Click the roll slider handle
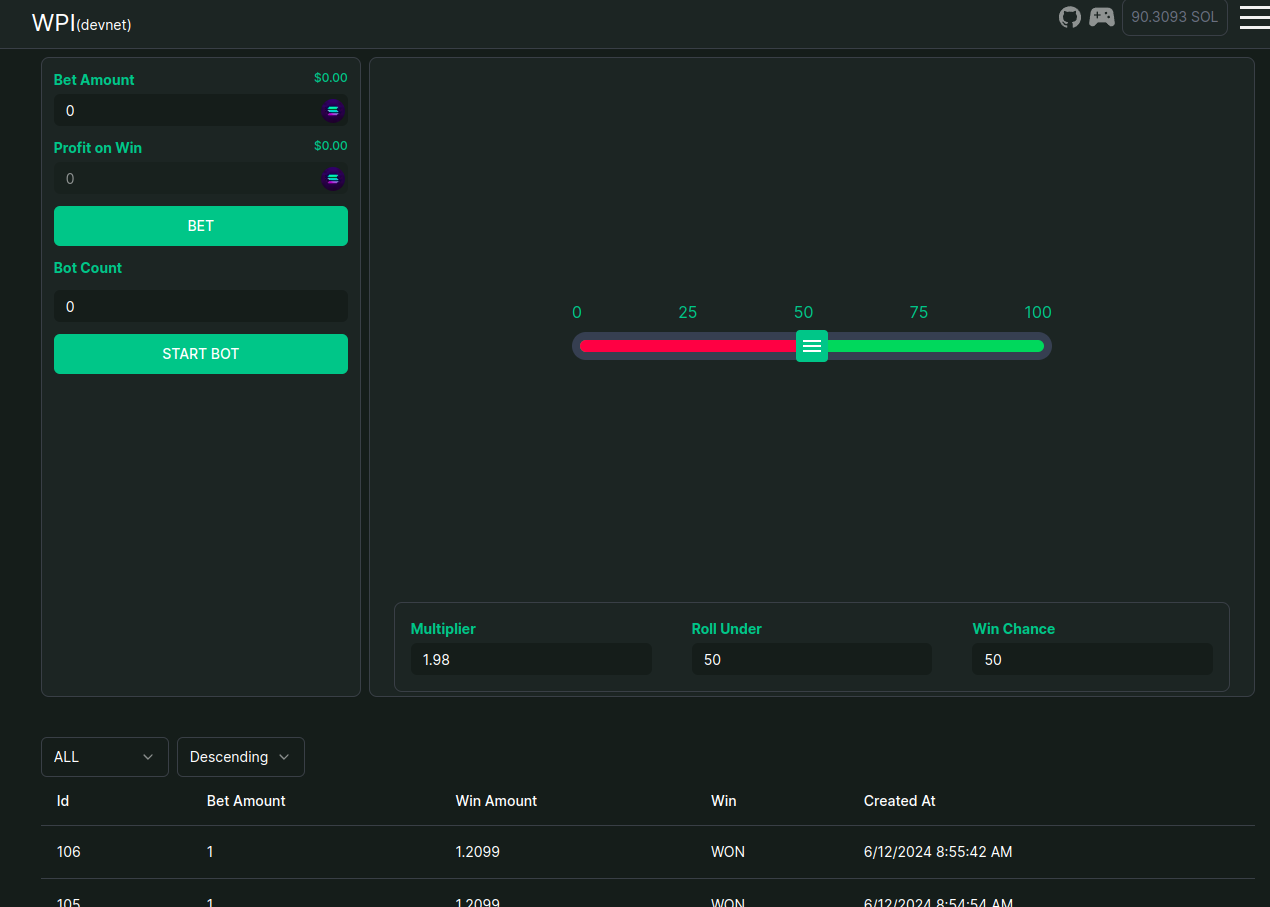The image size is (1270, 907). (x=812, y=346)
